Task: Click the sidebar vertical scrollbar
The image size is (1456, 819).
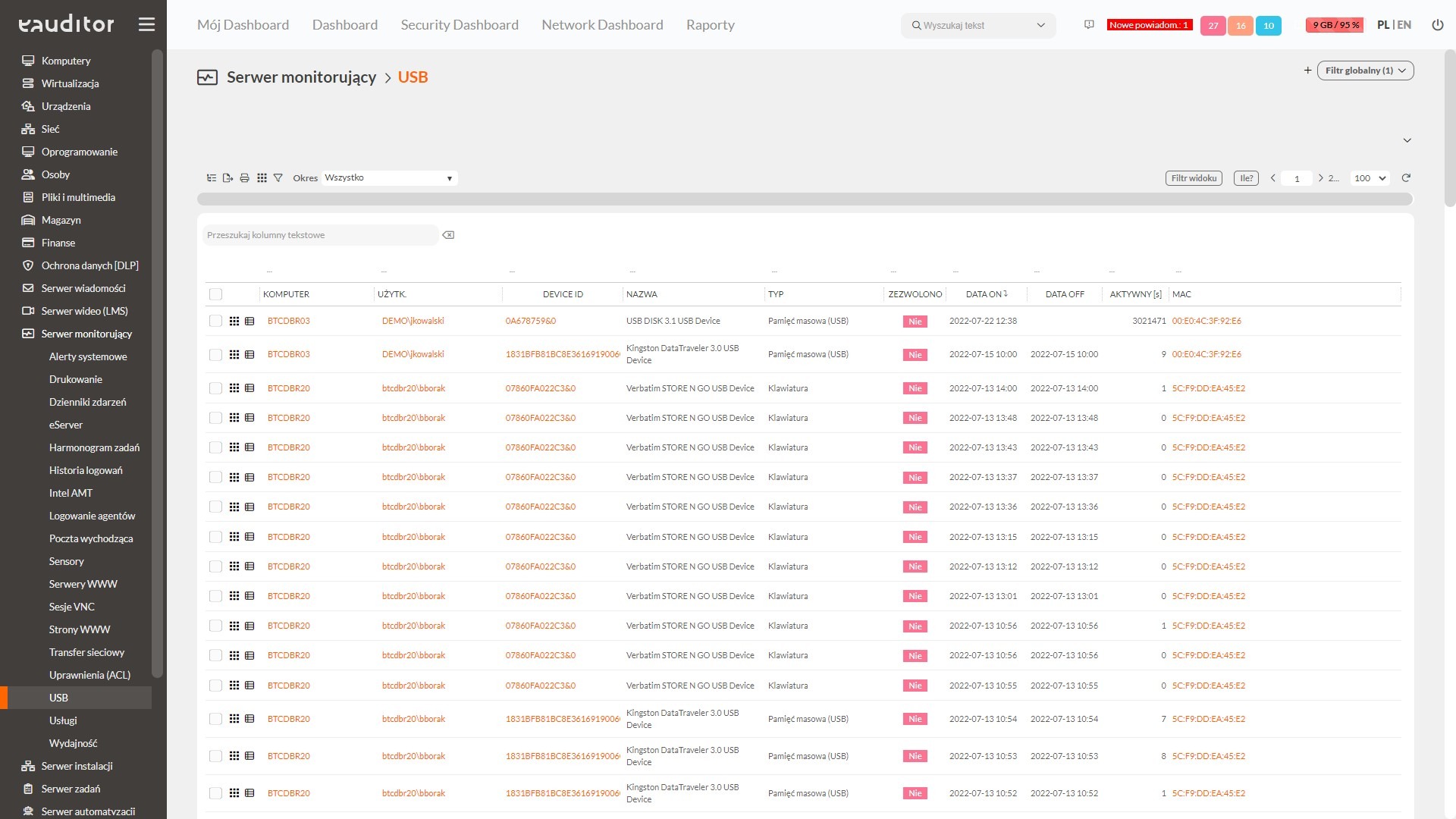Action: tap(157, 364)
